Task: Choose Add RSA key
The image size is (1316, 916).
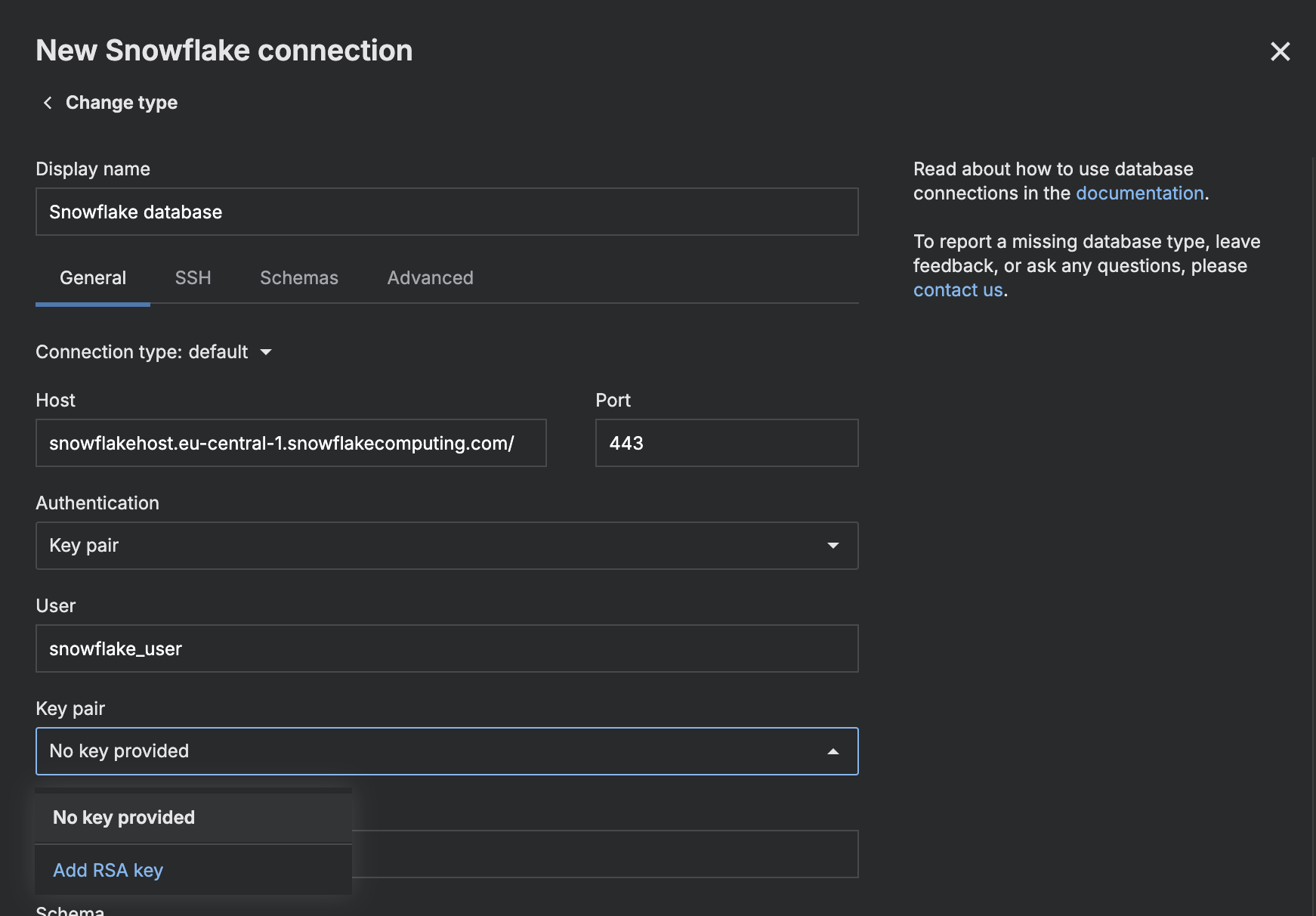Action: tap(107, 870)
